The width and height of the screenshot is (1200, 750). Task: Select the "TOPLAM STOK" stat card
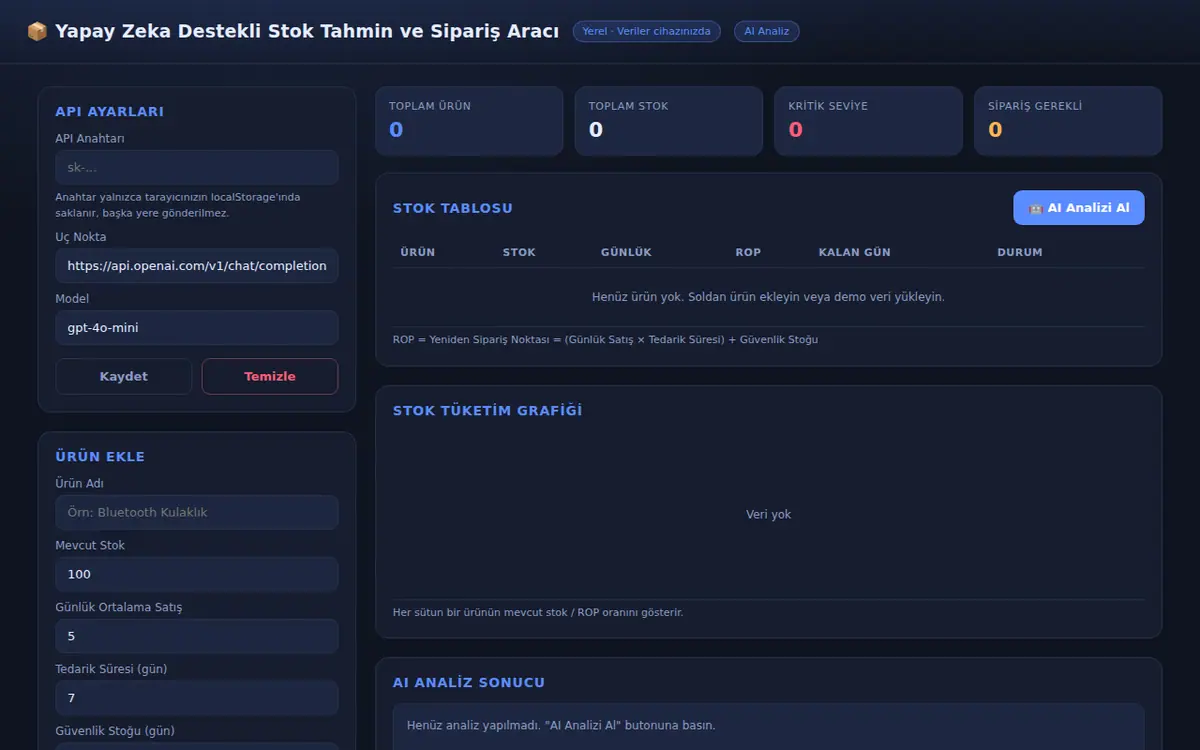669,121
